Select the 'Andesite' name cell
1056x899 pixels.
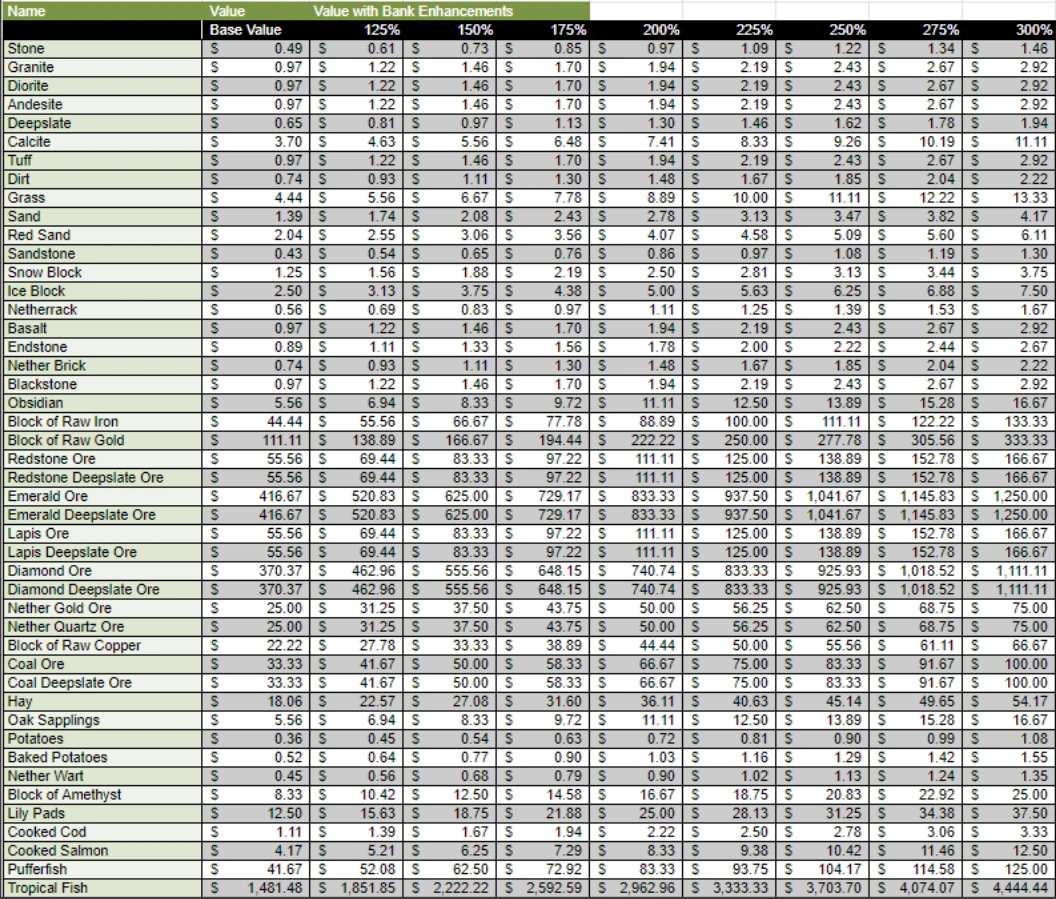tap(102, 104)
